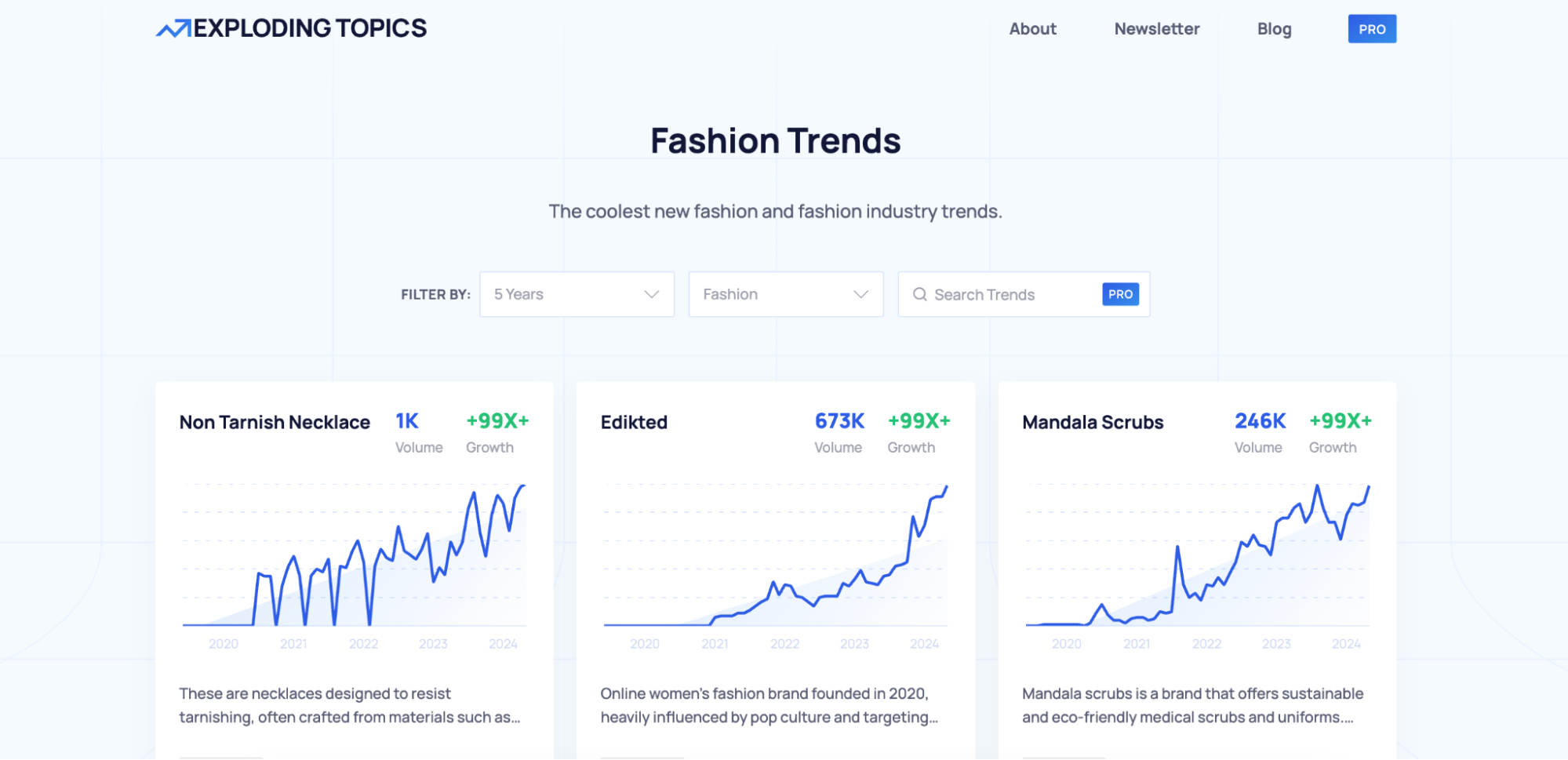
Task: Open the Fashion category dropdown
Action: pyautogui.click(x=786, y=294)
